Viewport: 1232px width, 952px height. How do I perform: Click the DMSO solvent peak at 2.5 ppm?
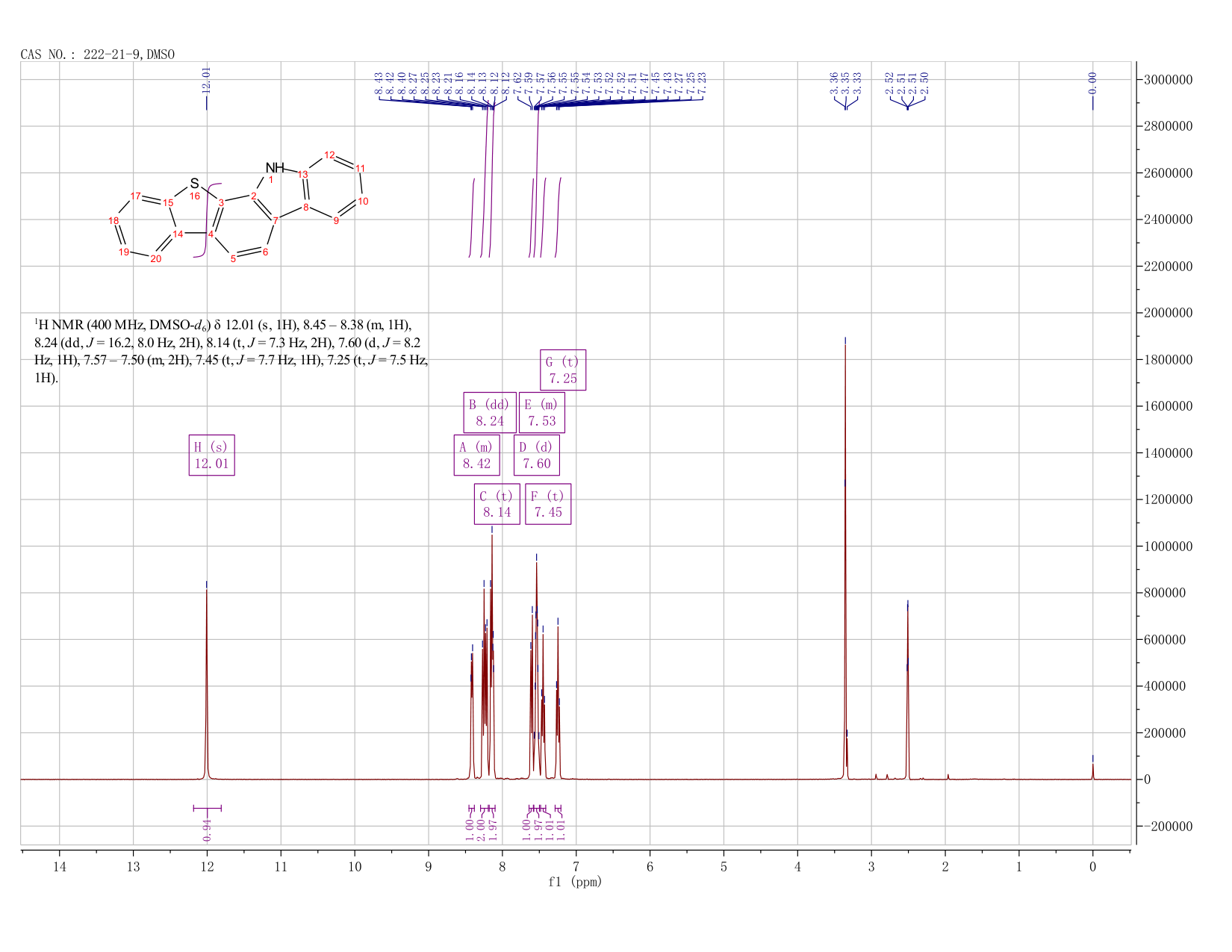(x=907, y=691)
